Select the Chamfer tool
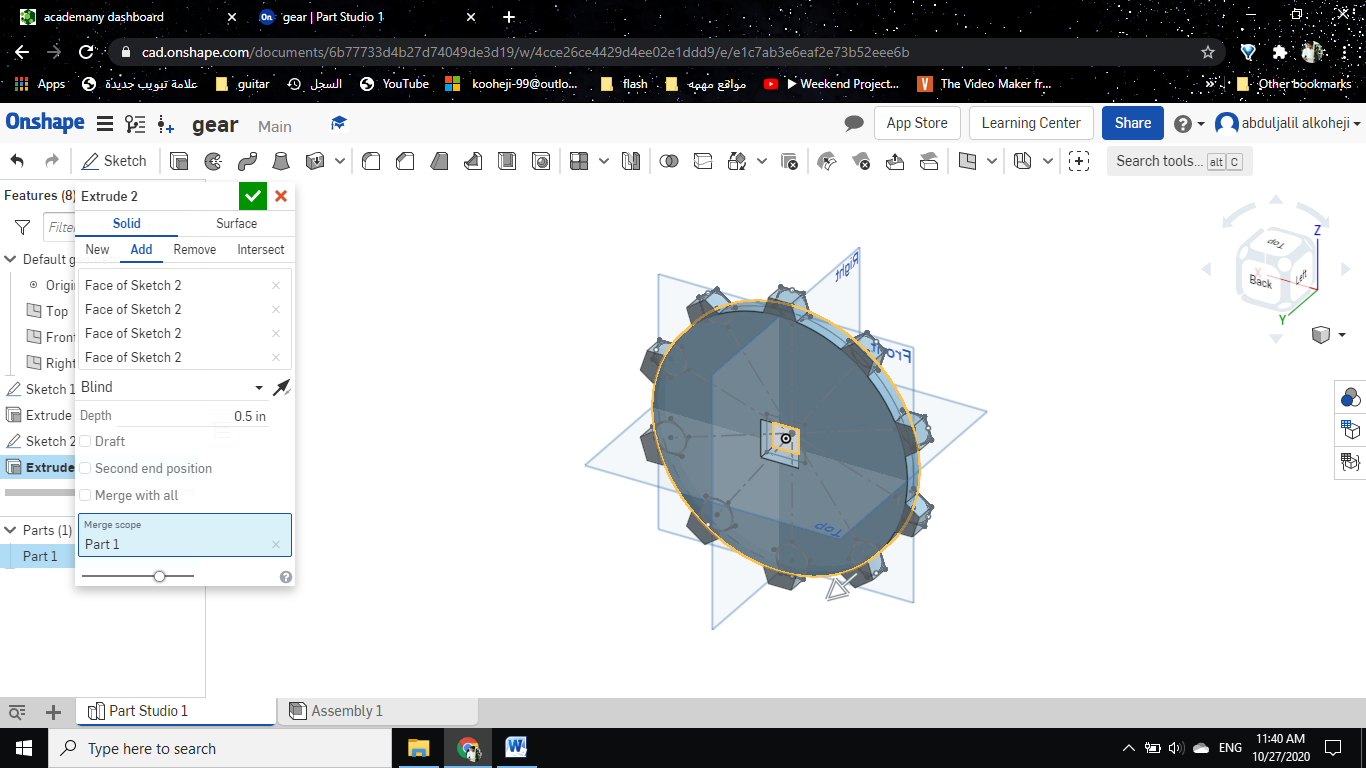The width and height of the screenshot is (1366, 768). 405,161
